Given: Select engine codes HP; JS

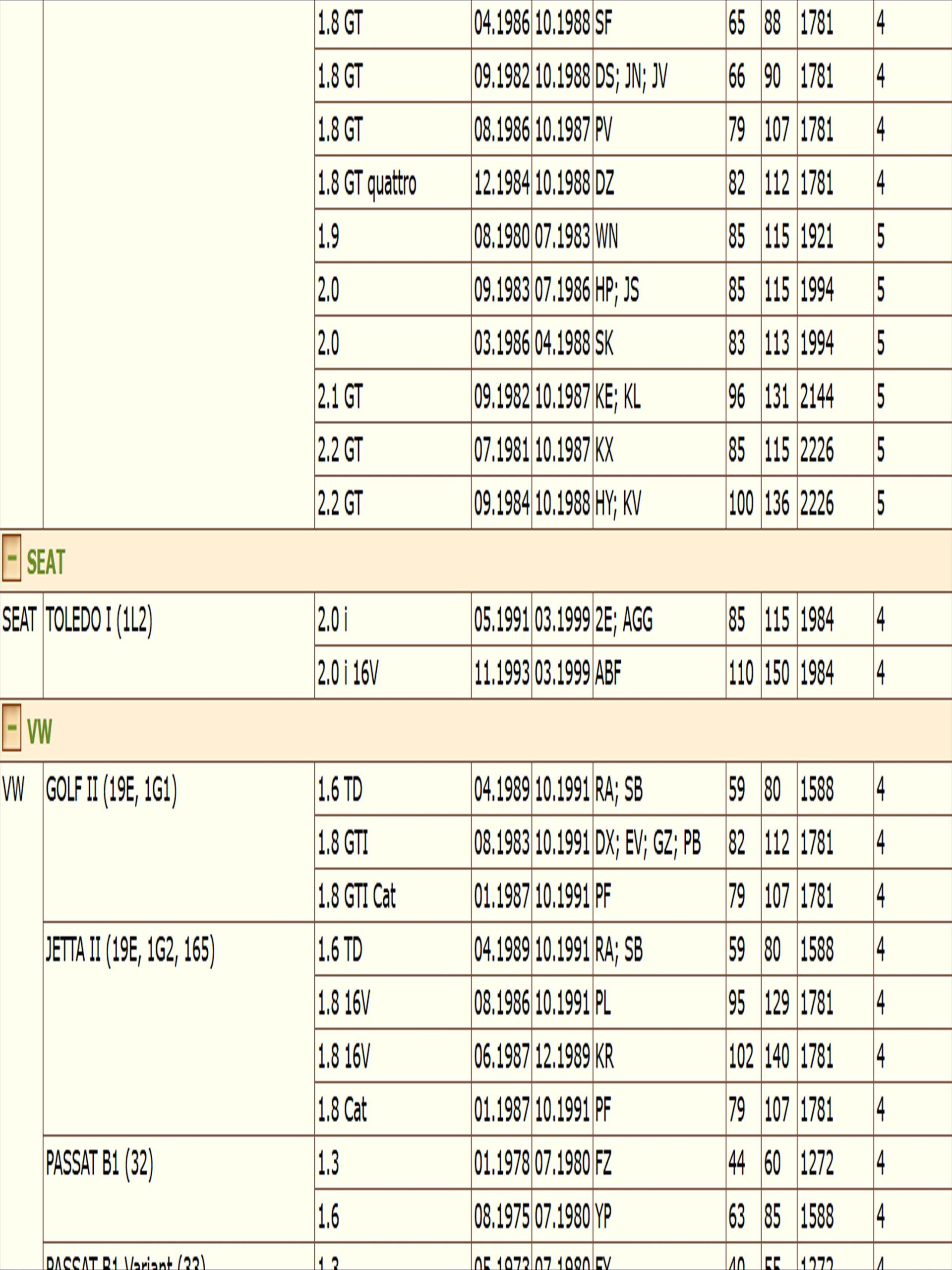Looking at the screenshot, I should click(659, 289).
